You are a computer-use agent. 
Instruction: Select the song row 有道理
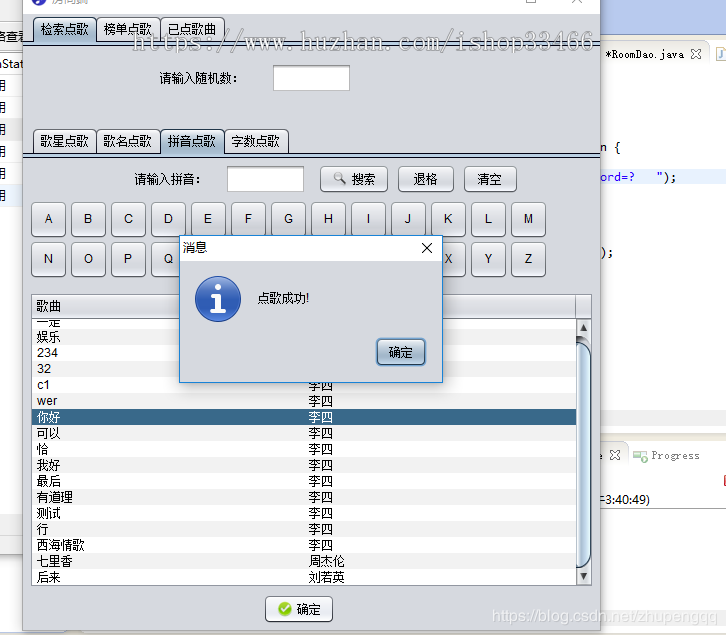[x=304, y=497]
